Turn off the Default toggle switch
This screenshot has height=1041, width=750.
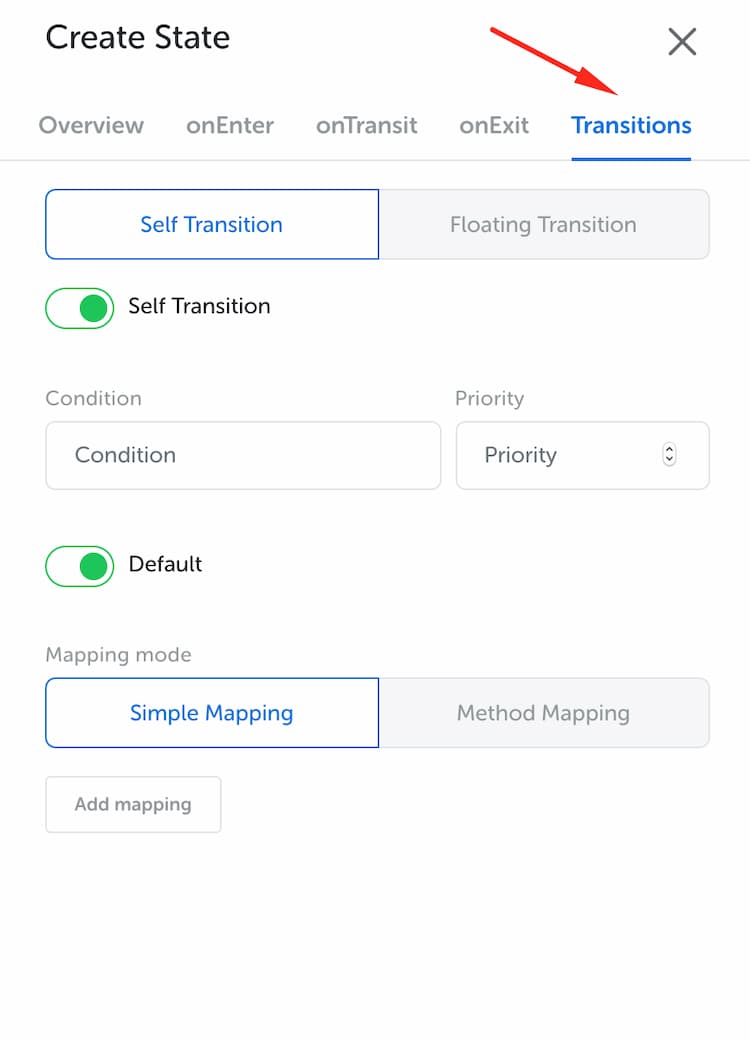click(x=80, y=566)
